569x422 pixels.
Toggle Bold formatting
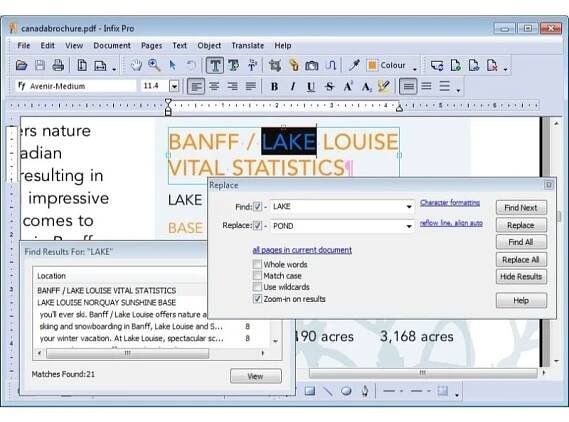[x=275, y=86]
